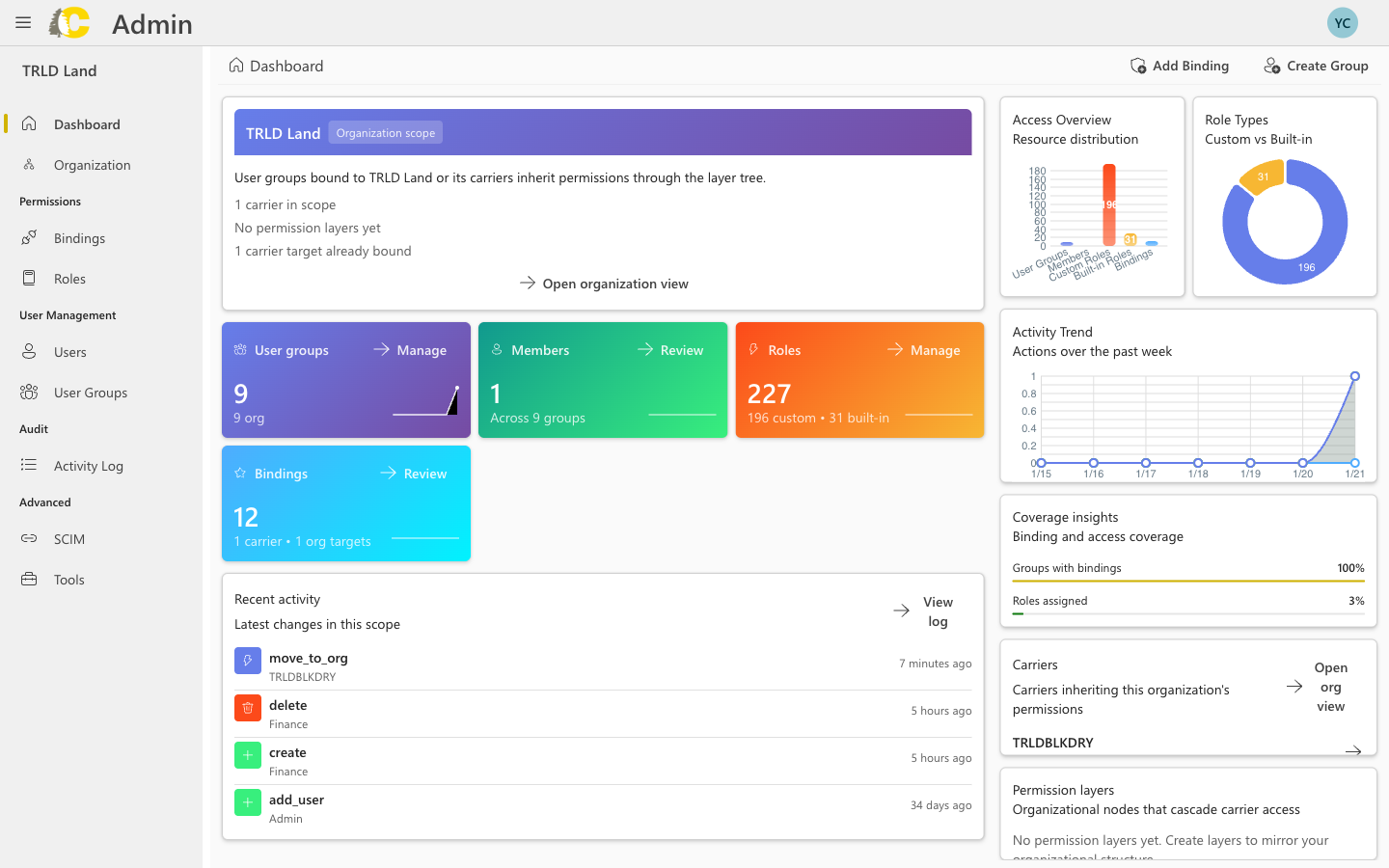Viewport: 1389px width, 868px height.
Task: Open the Activity Log from the Audit section
Action: [28, 466]
